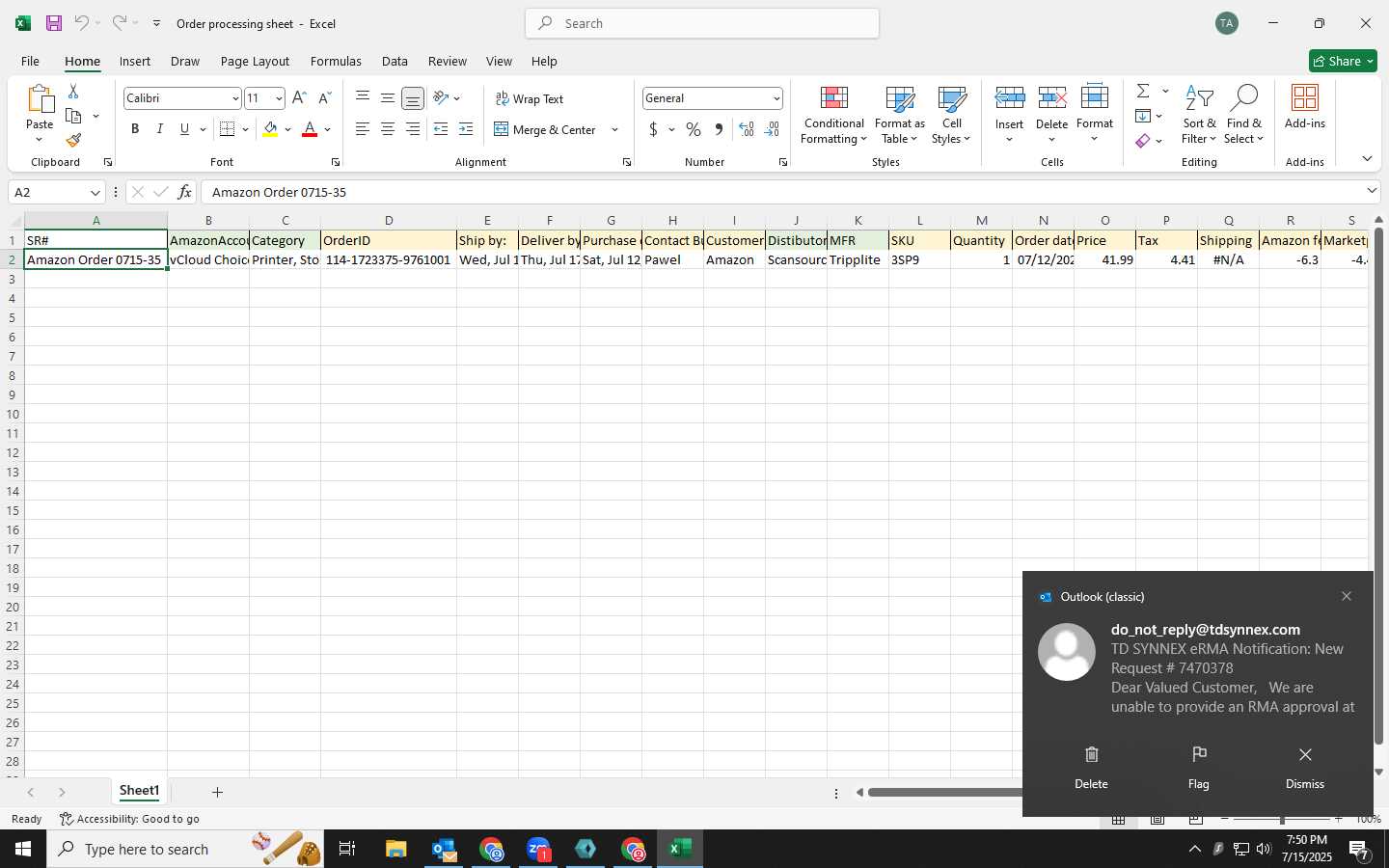Open the font size dropdown

279,98
